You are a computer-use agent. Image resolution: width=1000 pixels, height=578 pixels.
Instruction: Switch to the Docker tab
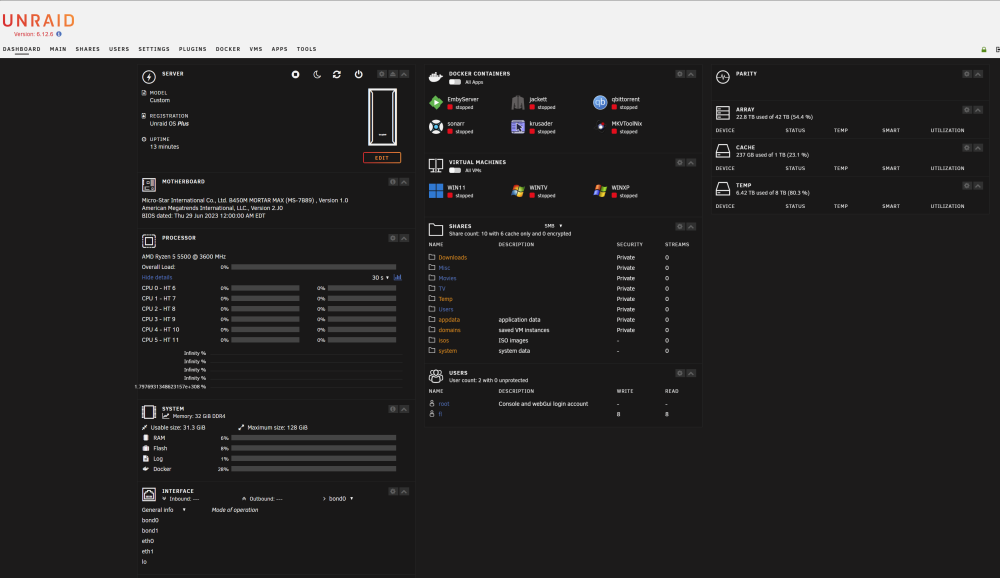[x=228, y=49]
